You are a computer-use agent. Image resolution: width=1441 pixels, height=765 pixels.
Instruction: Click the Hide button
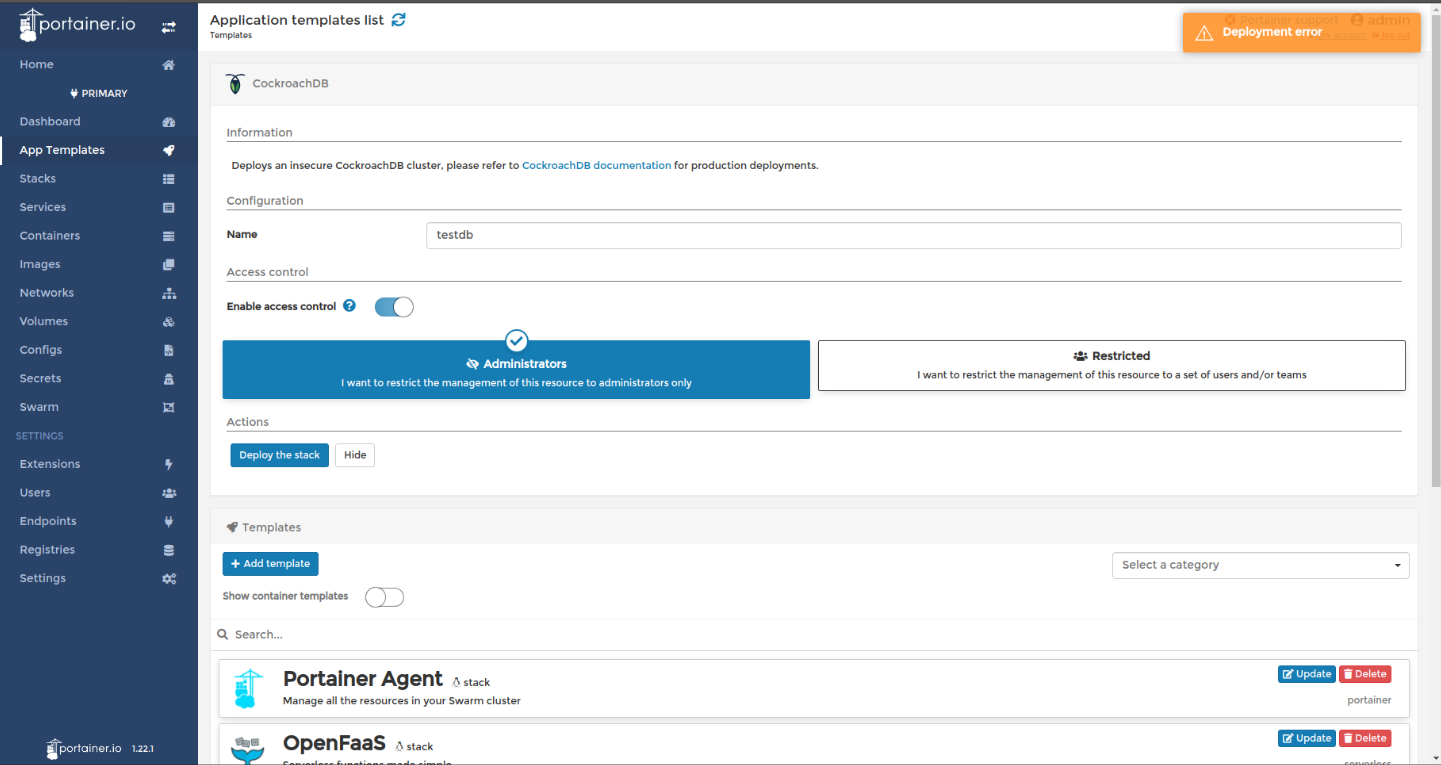(355, 455)
